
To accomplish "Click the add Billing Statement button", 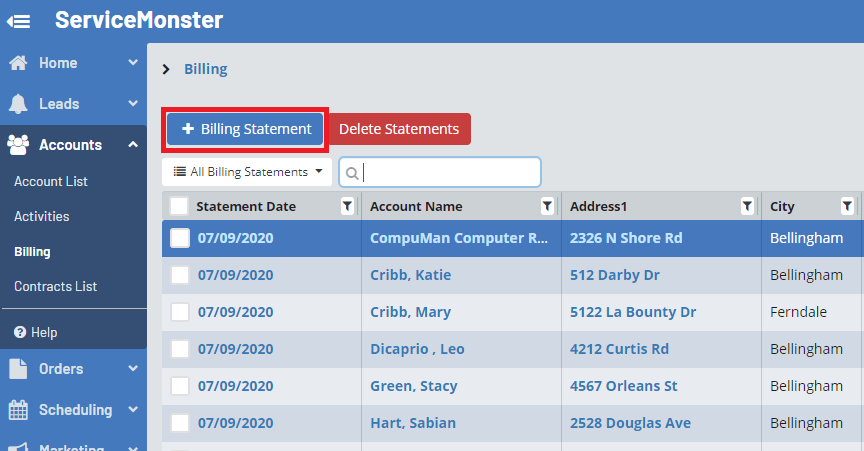I will click(x=246, y=129).
